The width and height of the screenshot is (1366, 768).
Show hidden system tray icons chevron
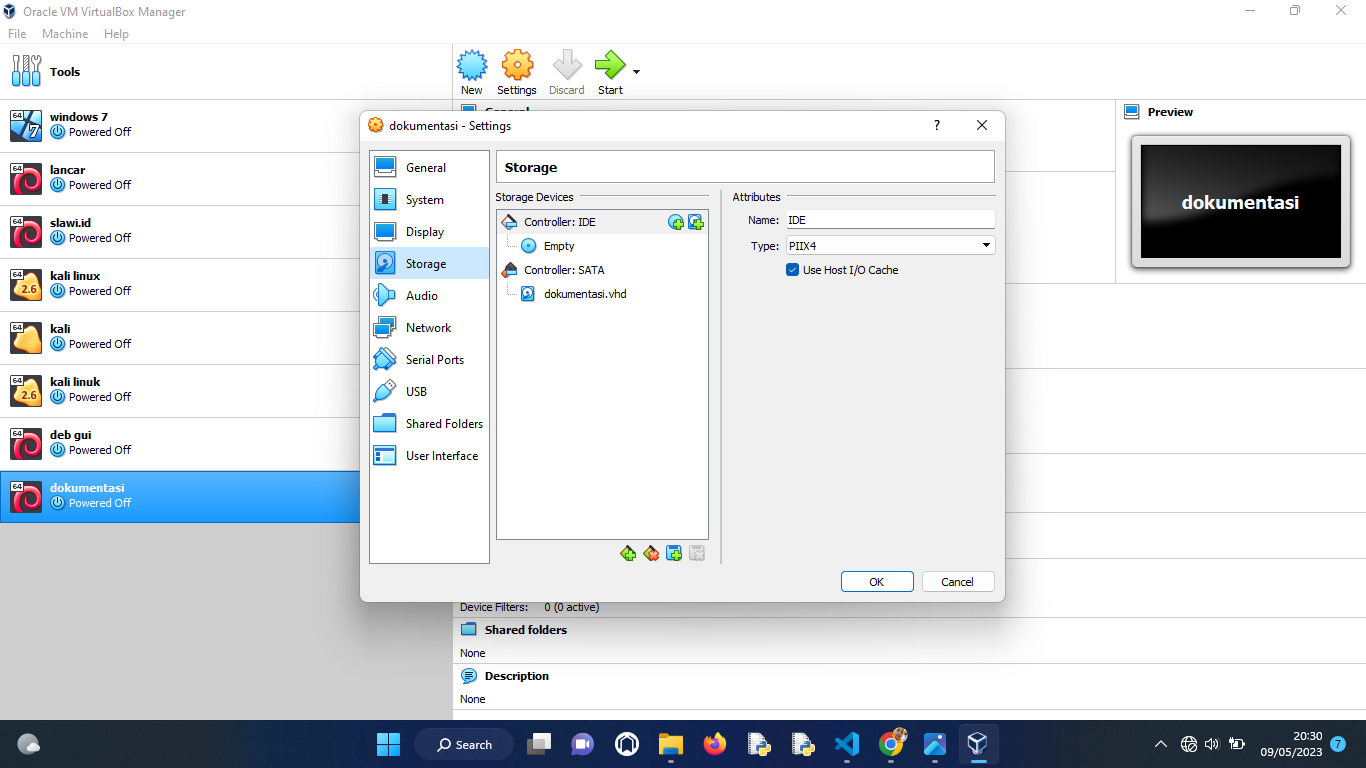(1161, 744)
